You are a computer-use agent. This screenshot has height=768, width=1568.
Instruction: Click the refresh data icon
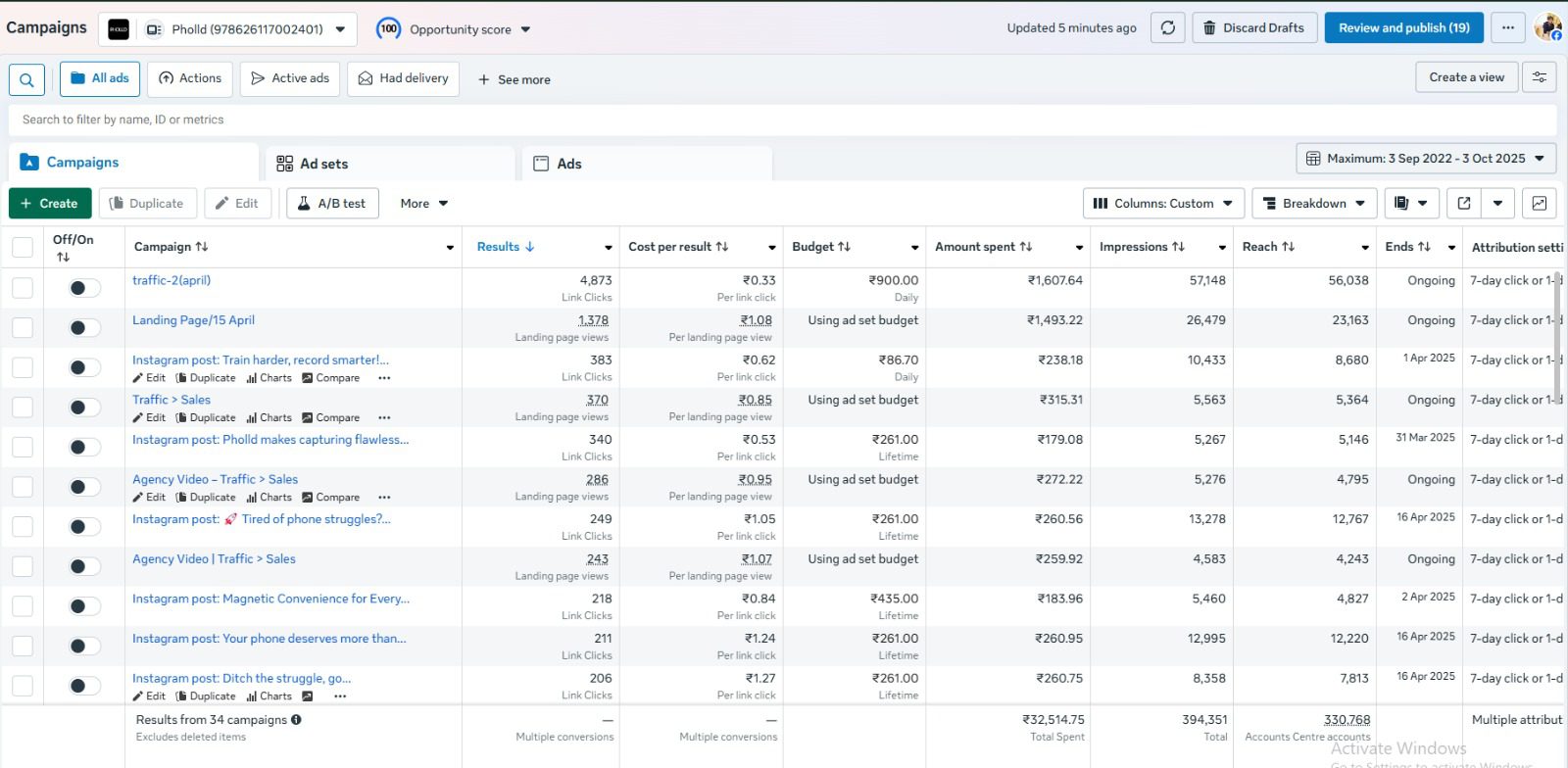point(1167,28)
